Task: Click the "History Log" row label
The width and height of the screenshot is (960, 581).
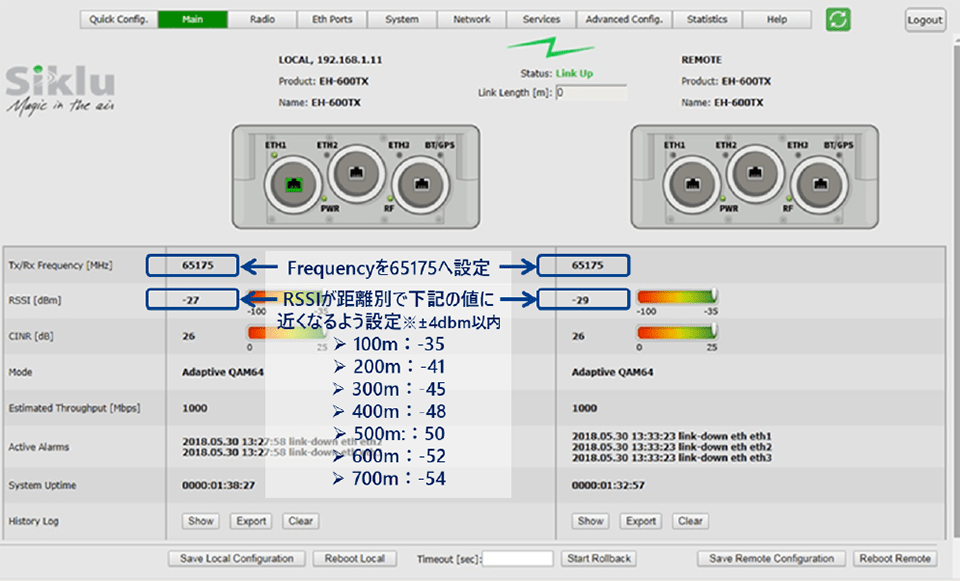Action: click(x=33, y=521)
